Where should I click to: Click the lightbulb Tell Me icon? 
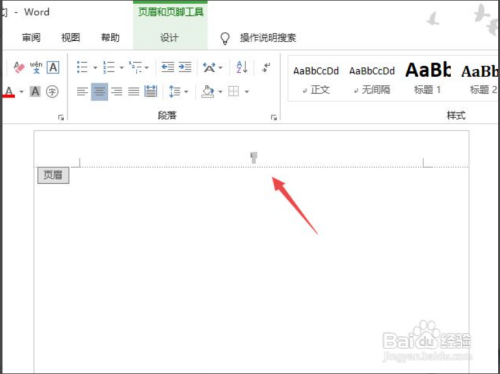(x=225, y=38)
